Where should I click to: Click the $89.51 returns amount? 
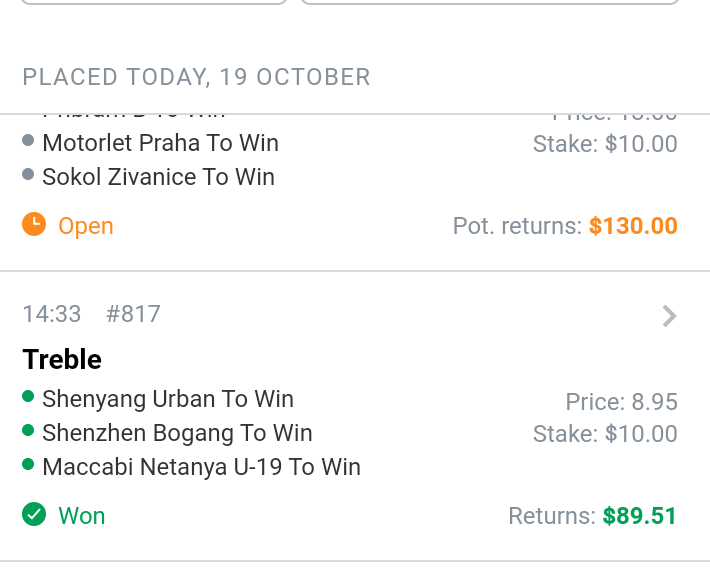[640, 516]
